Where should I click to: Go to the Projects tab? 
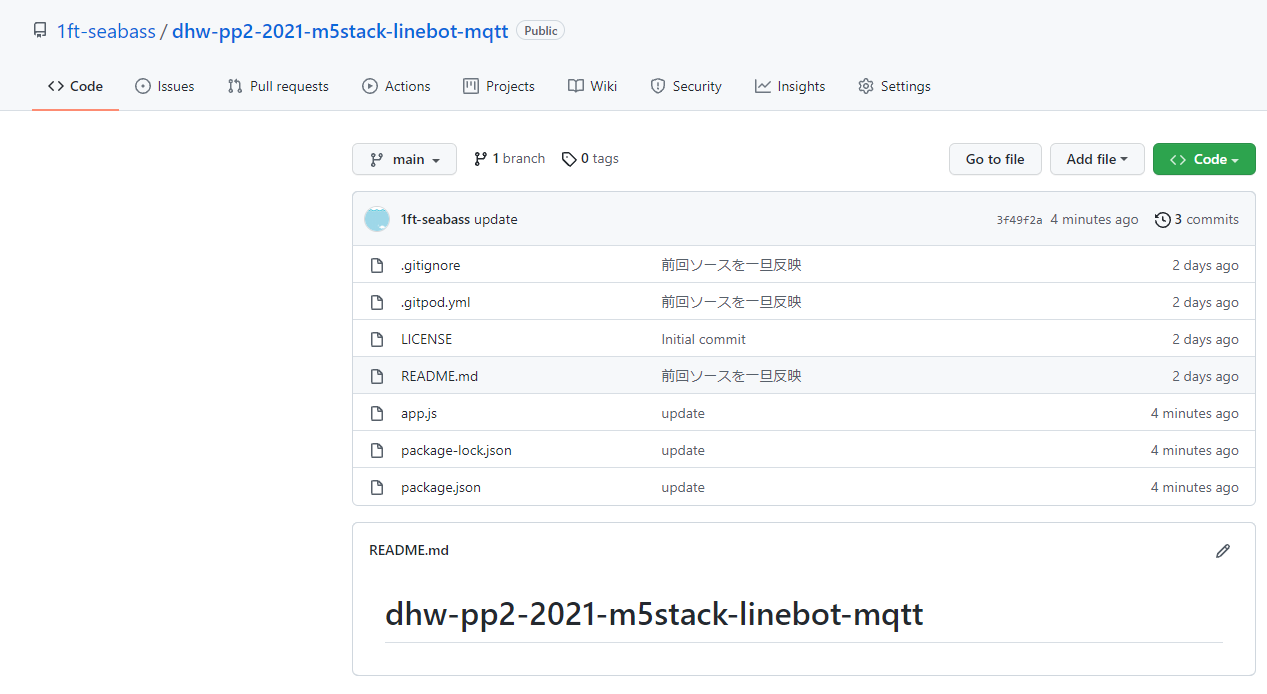pos(499,86)
